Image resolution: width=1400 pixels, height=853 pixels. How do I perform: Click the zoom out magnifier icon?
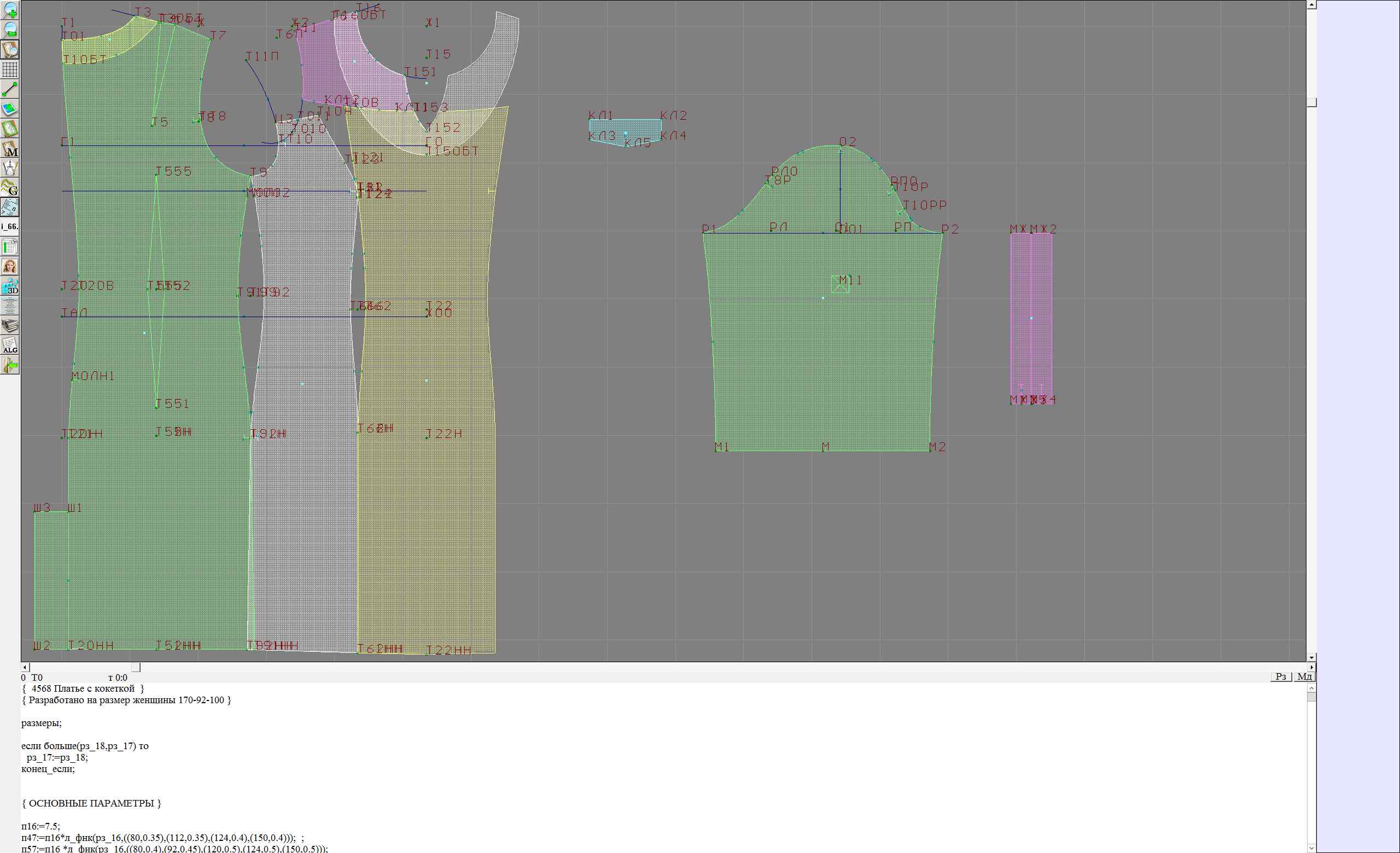click(x=10, y=30)
